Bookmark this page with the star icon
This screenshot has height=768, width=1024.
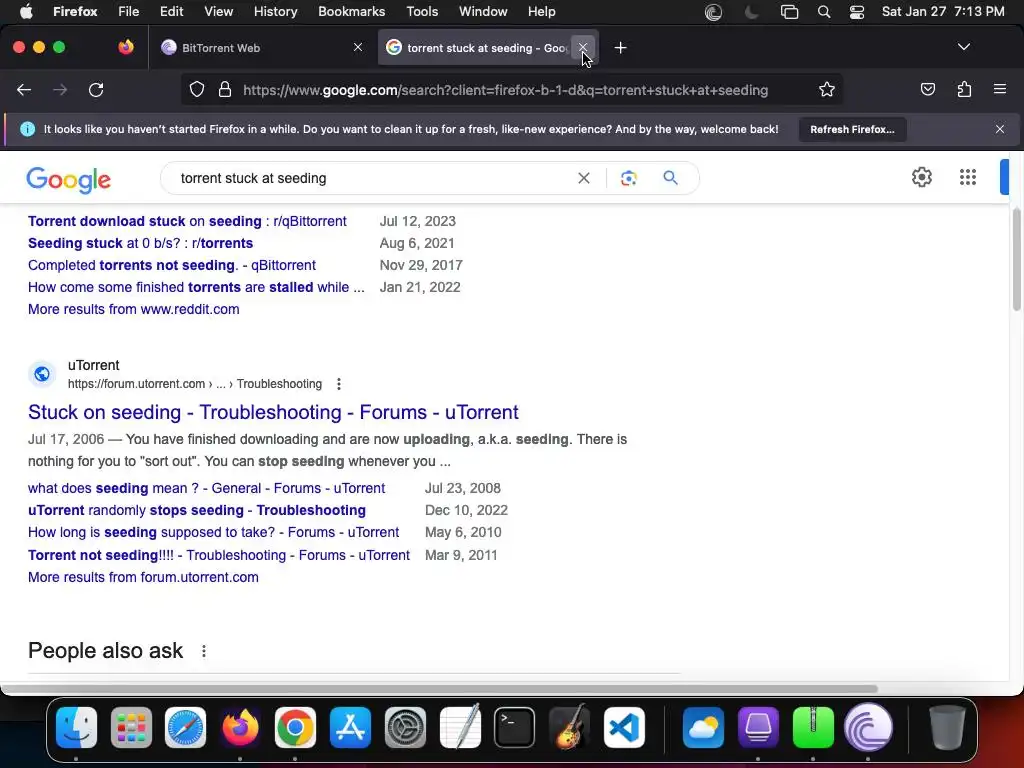(x=827, y=89)
